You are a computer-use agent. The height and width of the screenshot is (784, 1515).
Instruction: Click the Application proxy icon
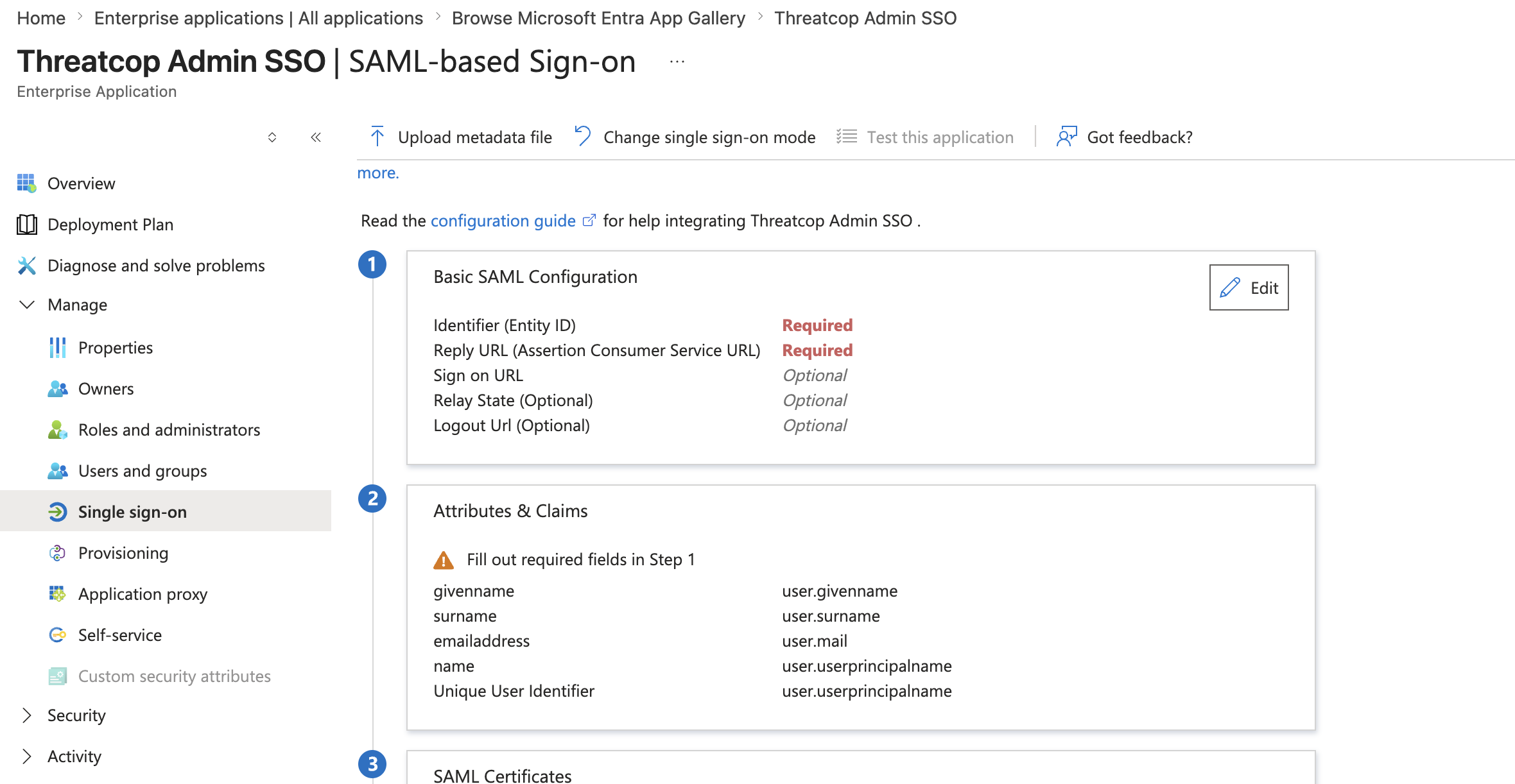tap(57, 594)
